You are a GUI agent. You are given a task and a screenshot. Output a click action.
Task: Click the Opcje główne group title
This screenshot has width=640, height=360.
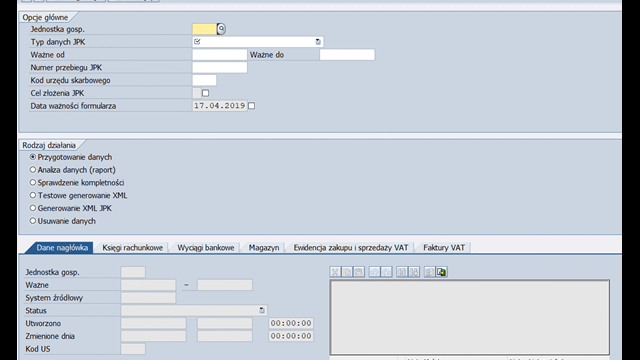click(45, 18)
